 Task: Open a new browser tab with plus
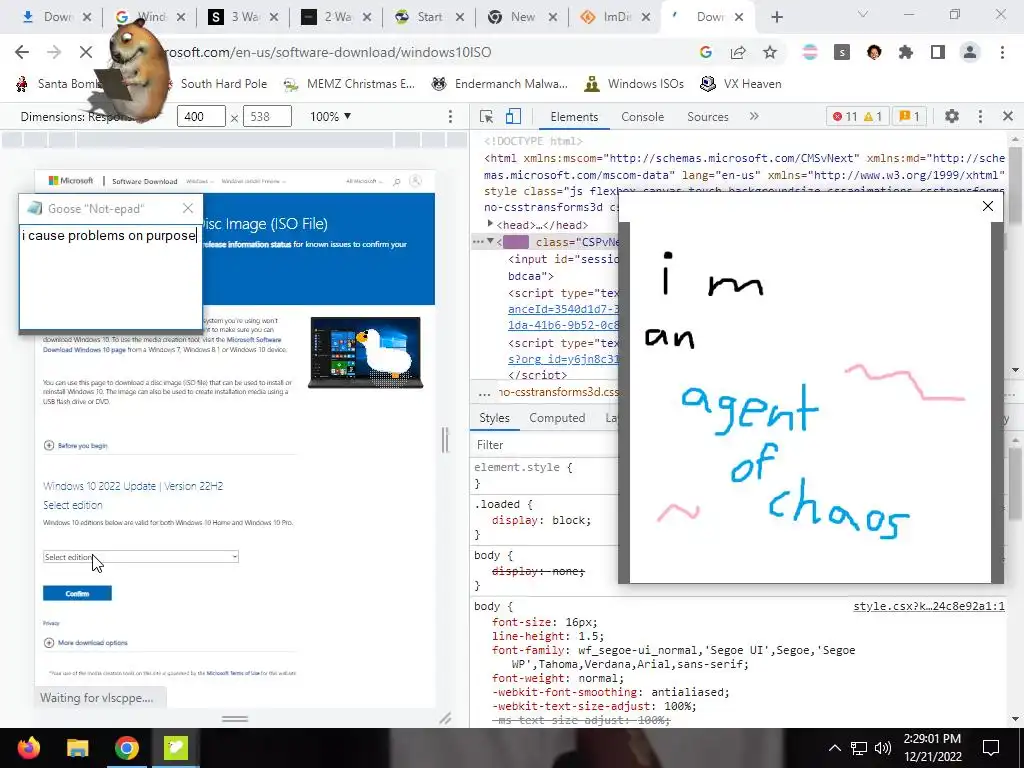point(776,17)
